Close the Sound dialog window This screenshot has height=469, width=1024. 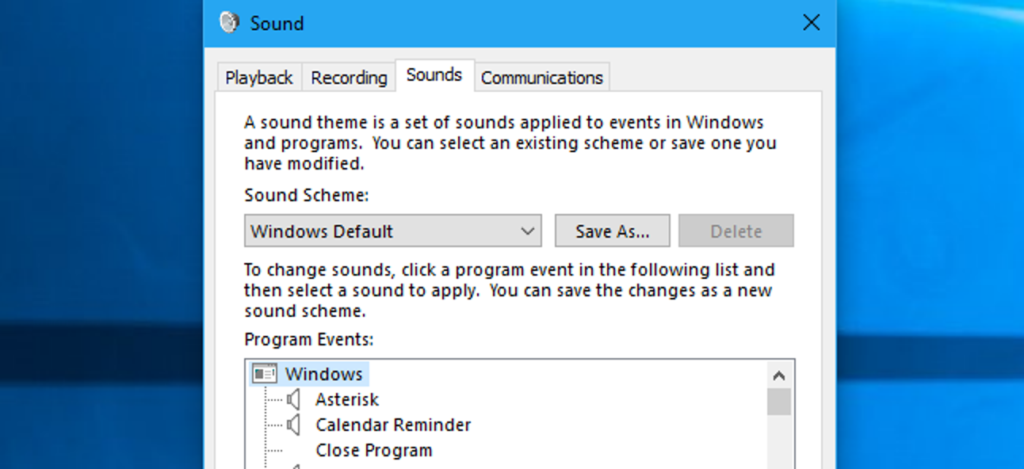pyautogui.click(x=811, y=22)
